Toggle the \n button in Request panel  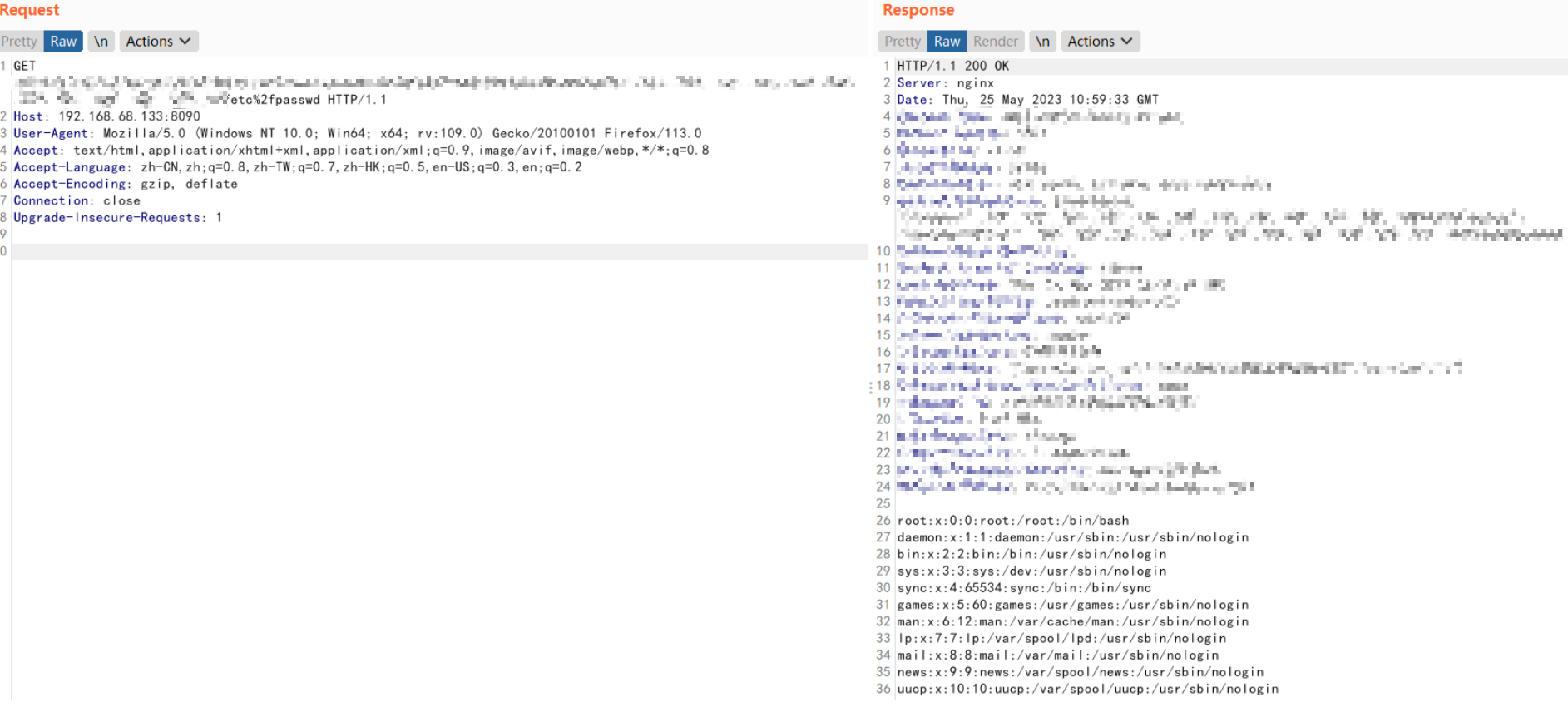coord(101,42)
